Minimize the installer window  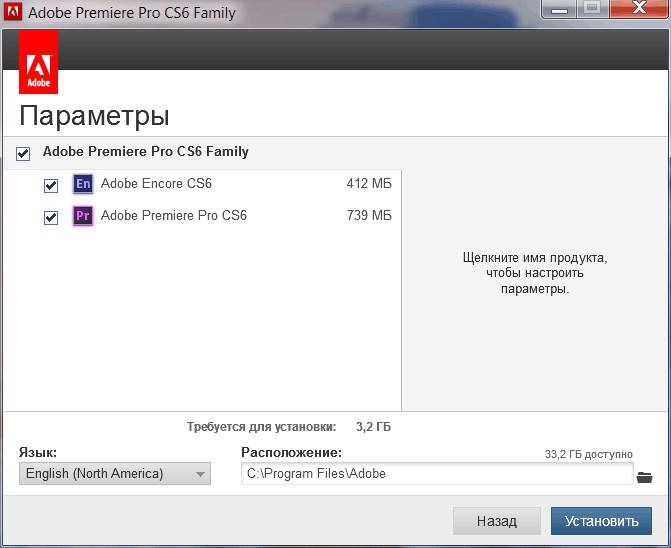pos(559,9)
